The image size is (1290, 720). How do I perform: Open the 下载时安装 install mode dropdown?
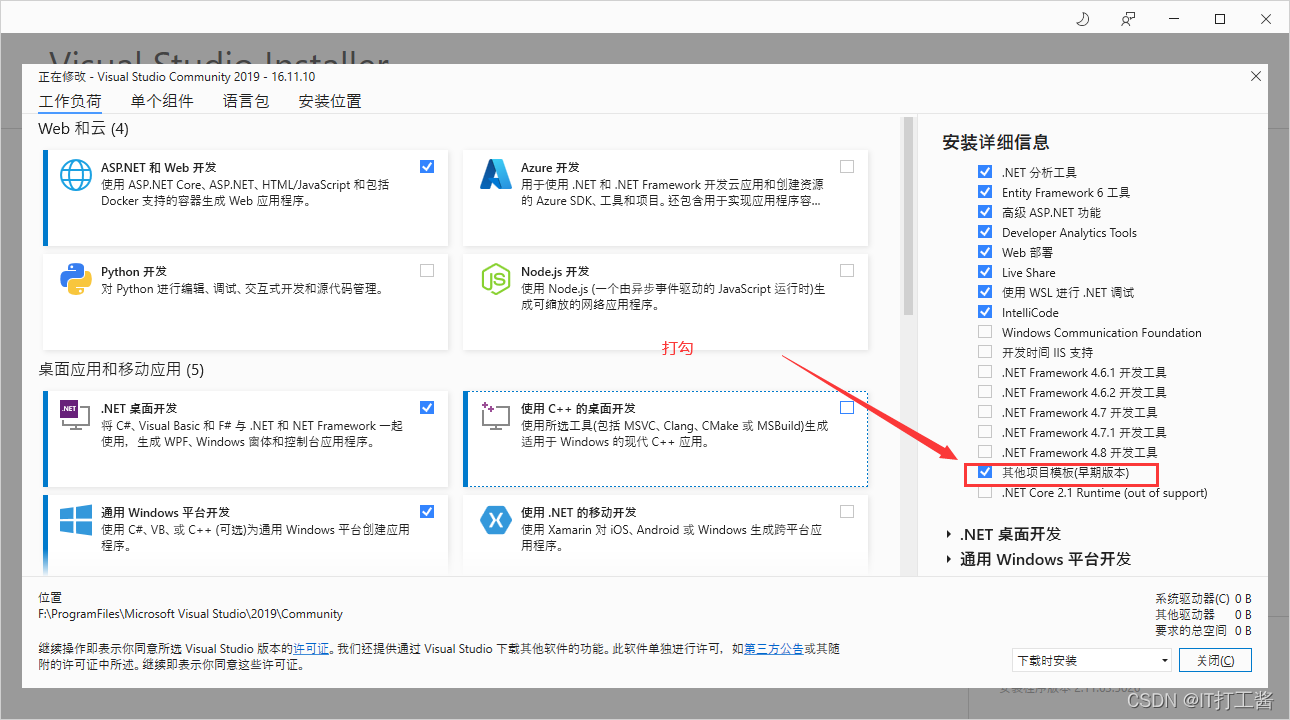pos(1091,660)
